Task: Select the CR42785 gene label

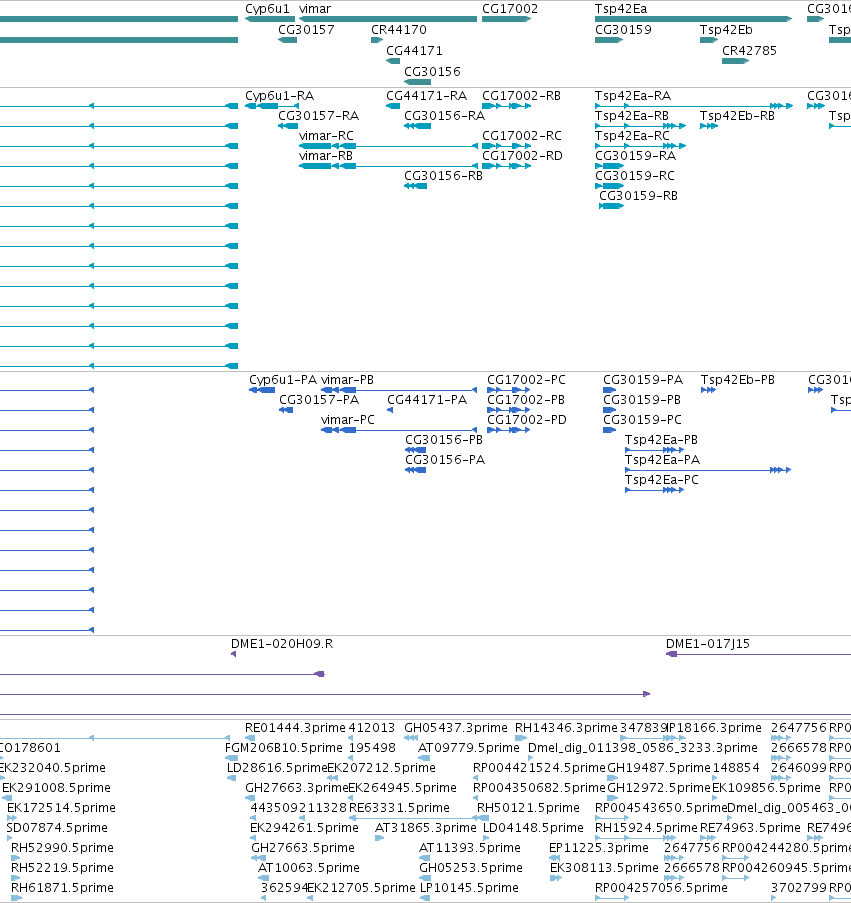Action: click(x=749, y=51)
